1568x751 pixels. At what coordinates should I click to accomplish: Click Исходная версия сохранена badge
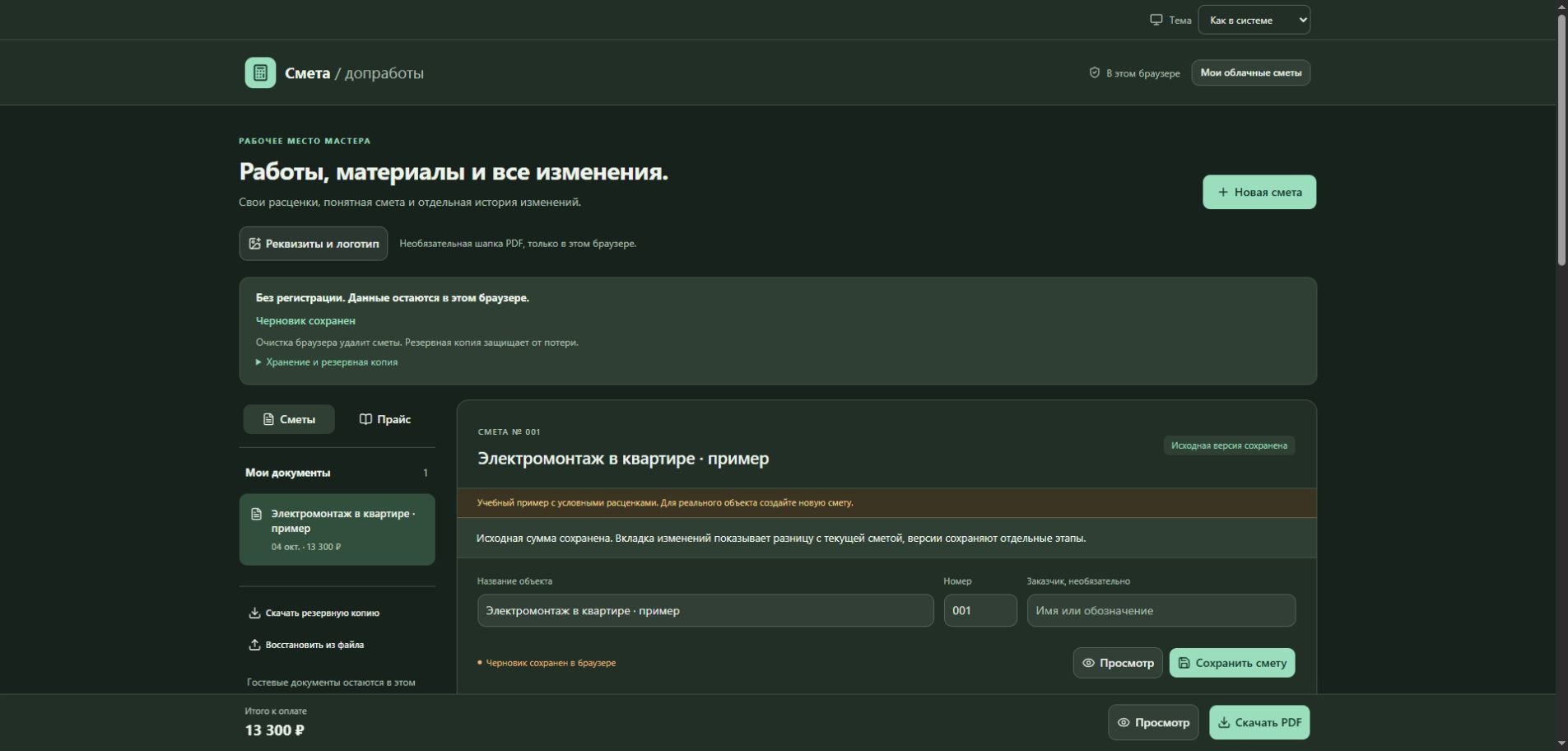click(x=1229, y=445)
